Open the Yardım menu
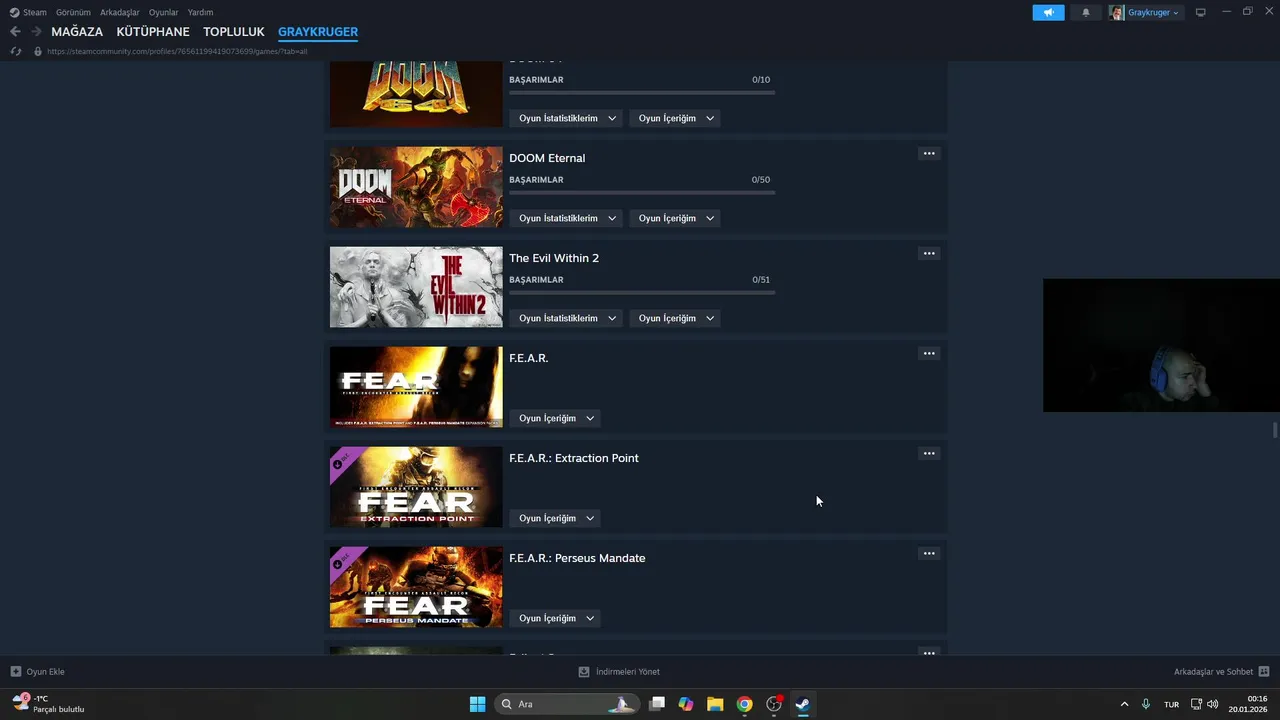The width and height of the screenshot is (1280, 720). click(200, 12)
